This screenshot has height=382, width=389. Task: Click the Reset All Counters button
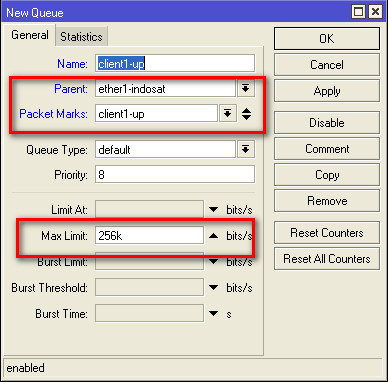327,259
